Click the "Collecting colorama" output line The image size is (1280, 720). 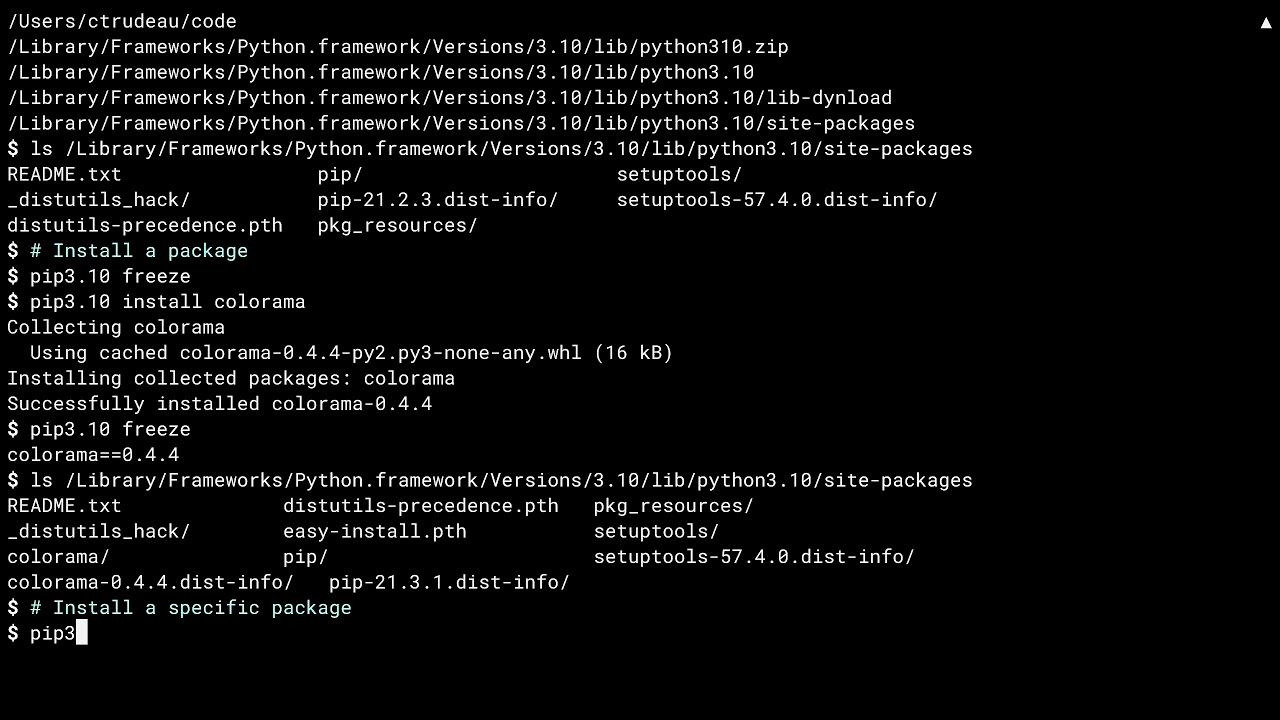(116, 327)
